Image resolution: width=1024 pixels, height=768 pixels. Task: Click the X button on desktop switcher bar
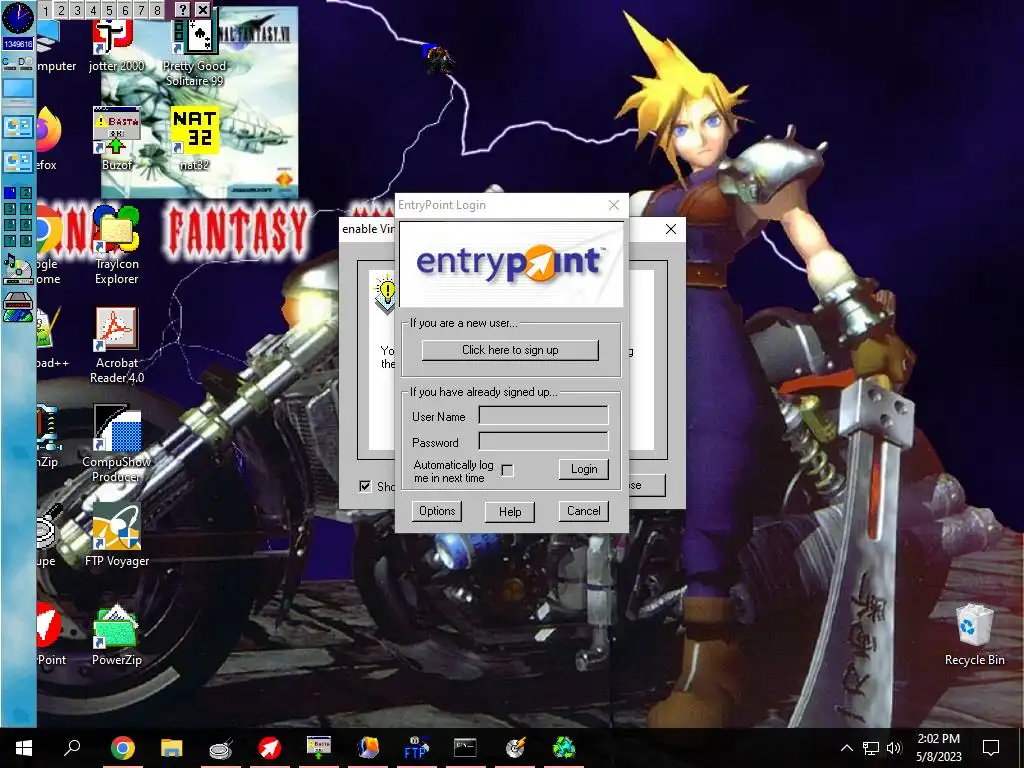pos(203,10)
